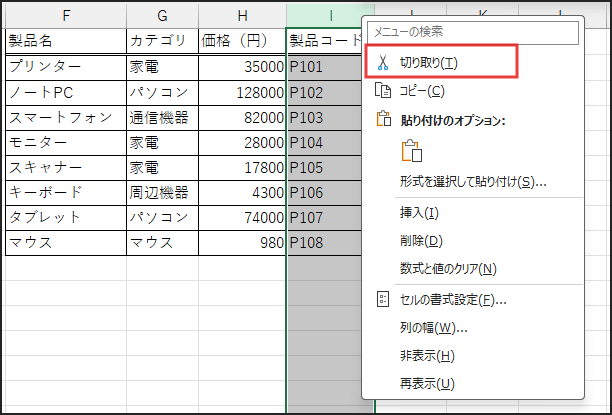Click the price cell 17800
Viewport: 612px width, 415px height.
coord(242,168)
